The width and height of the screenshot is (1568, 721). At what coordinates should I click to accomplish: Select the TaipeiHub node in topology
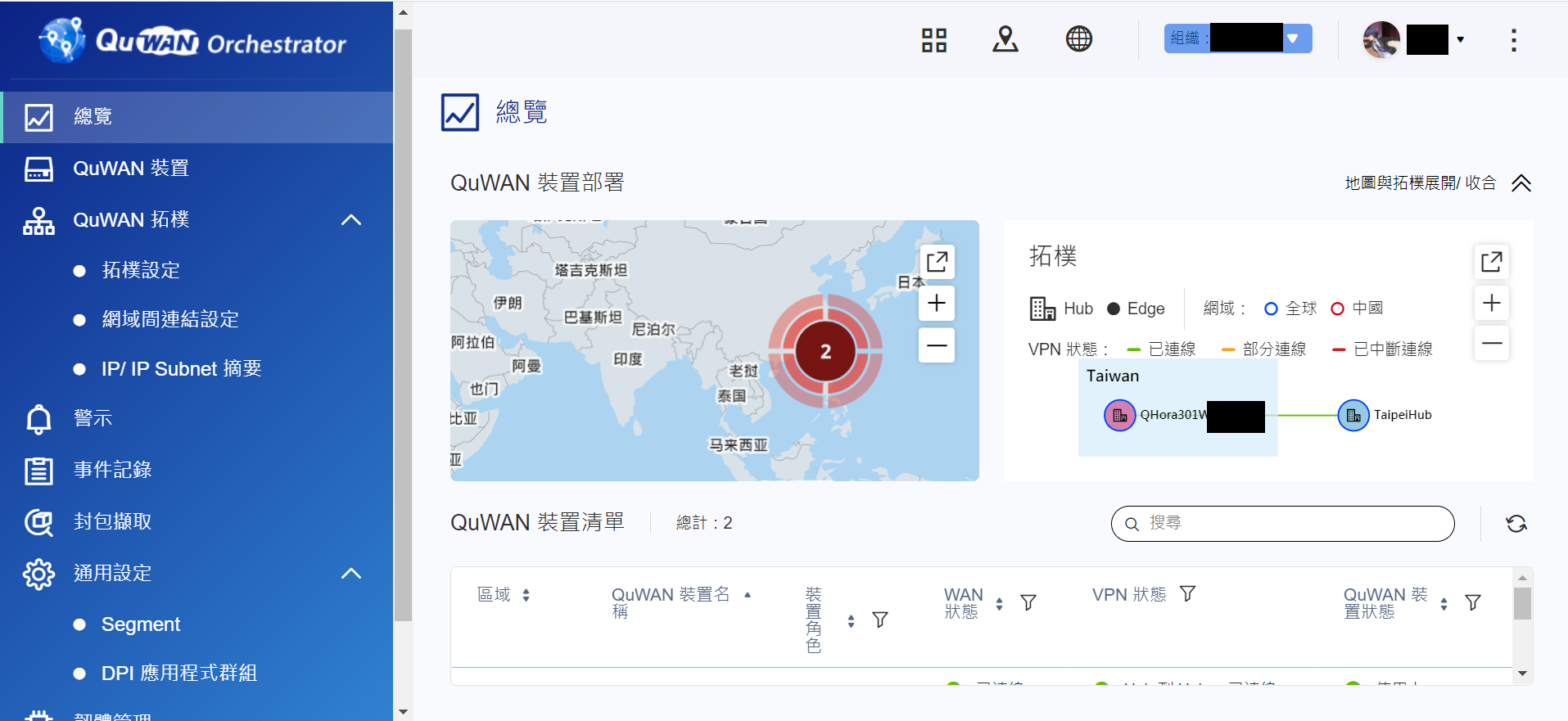[x=1353, y=415]
